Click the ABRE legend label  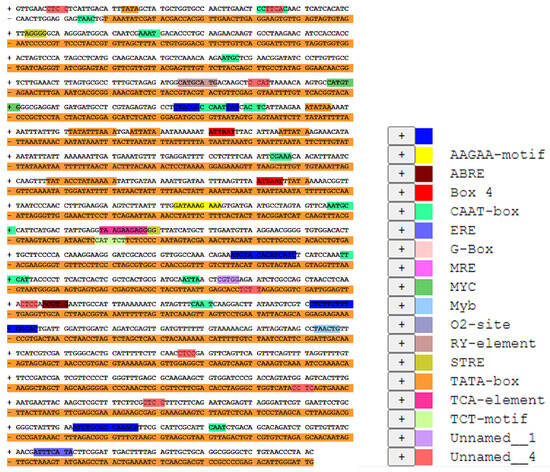click(468, 174)
